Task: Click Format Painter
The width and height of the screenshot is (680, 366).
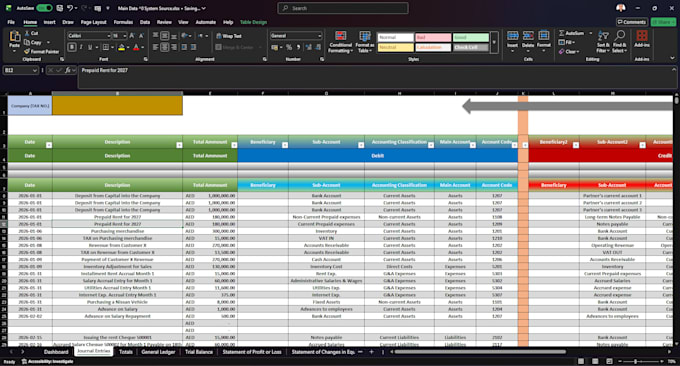Action: (42, 52)
